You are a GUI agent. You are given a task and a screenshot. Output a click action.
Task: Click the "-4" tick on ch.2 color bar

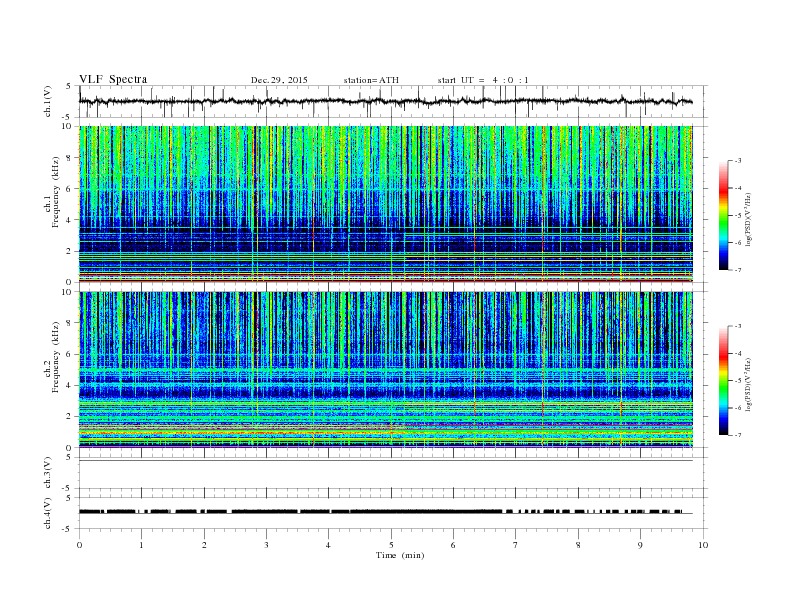[738, 353]
